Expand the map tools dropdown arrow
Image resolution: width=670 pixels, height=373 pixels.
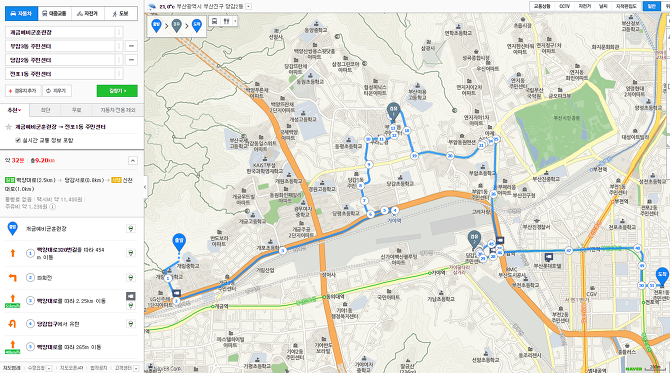pyautogui.click(x=235, y=21)
